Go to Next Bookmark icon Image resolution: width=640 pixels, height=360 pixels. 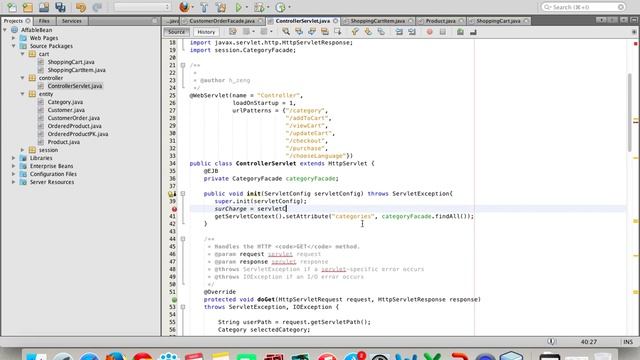pos(368,32)
